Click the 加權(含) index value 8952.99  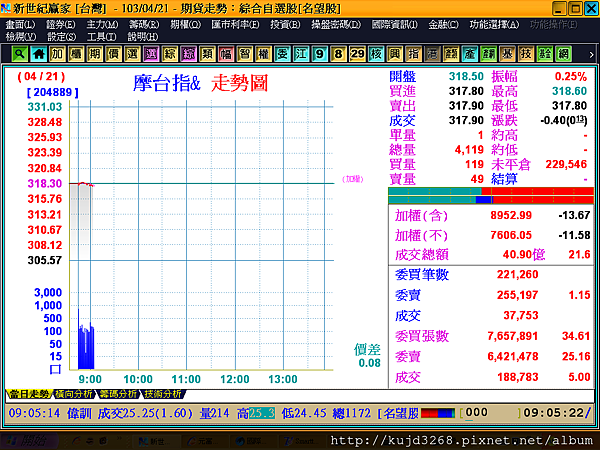pos(511,215)
